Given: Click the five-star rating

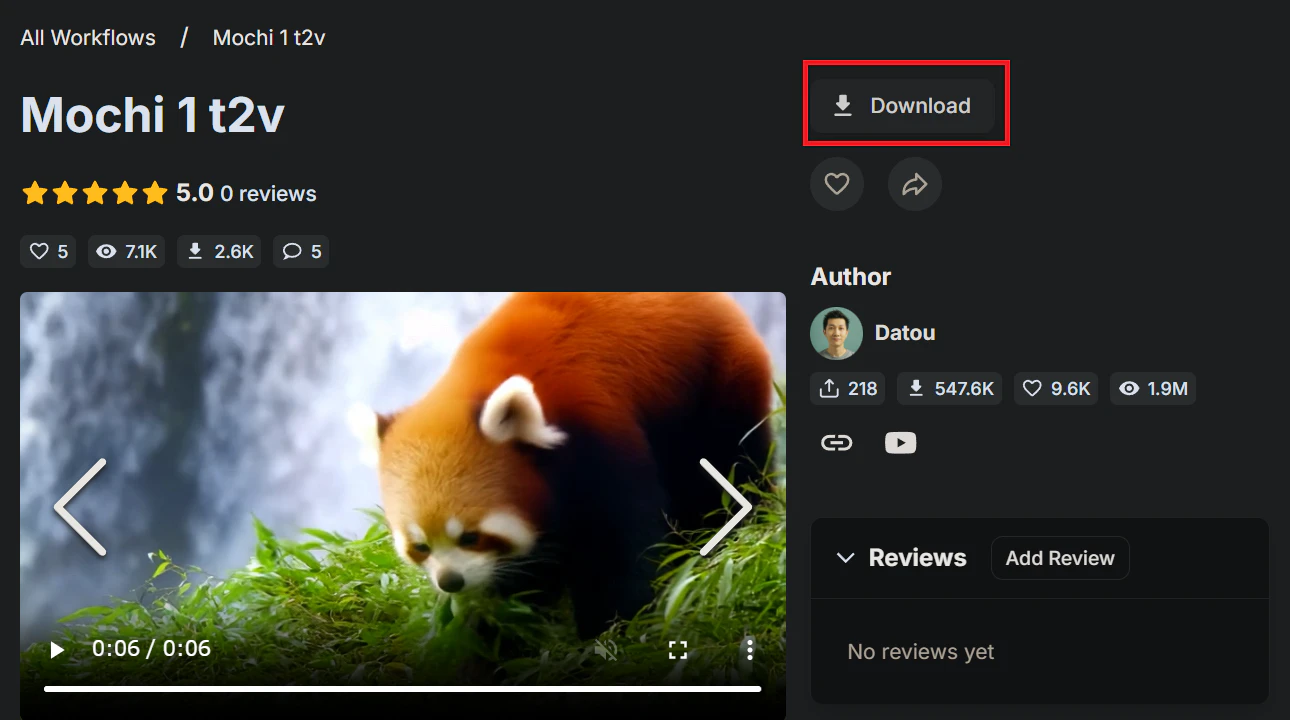Looking at the screenshot, I should [95, 193].
